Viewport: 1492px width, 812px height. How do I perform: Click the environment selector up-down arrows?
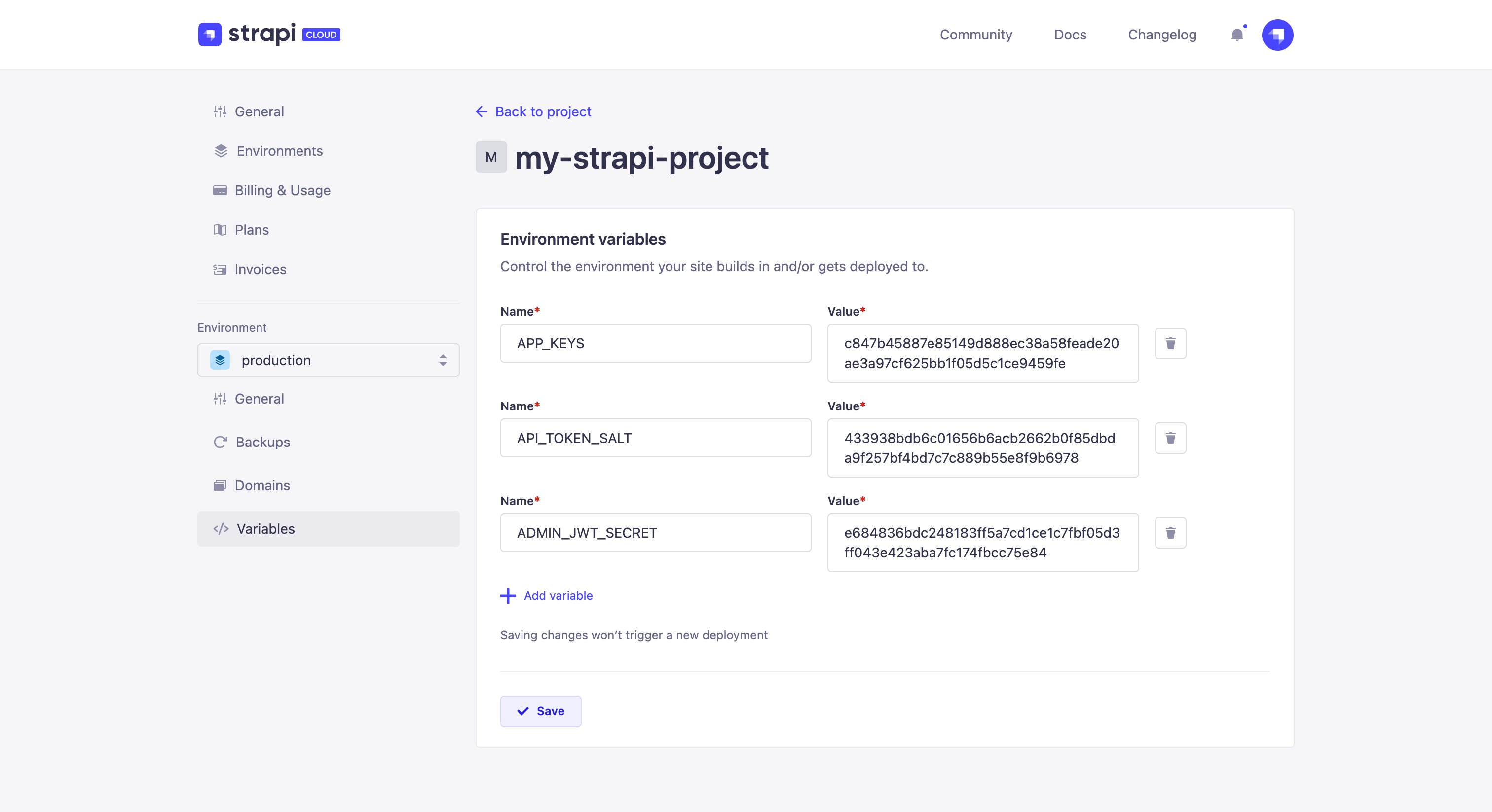click(443, 360)
